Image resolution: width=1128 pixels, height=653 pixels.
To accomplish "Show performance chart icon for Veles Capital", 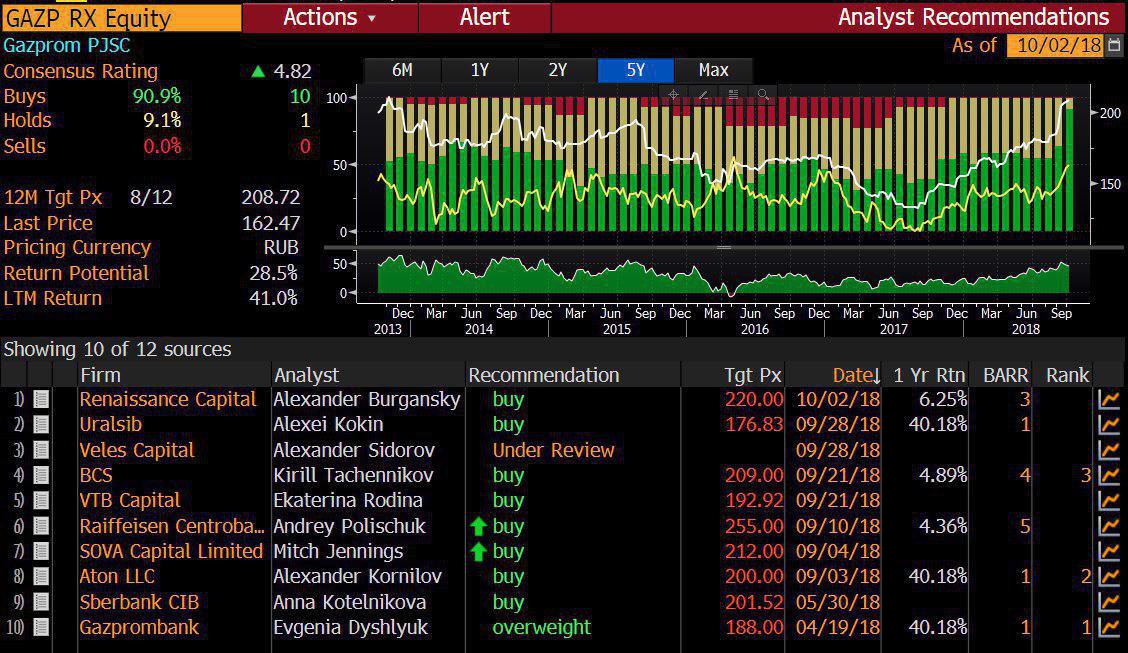I will (1109, 450).
